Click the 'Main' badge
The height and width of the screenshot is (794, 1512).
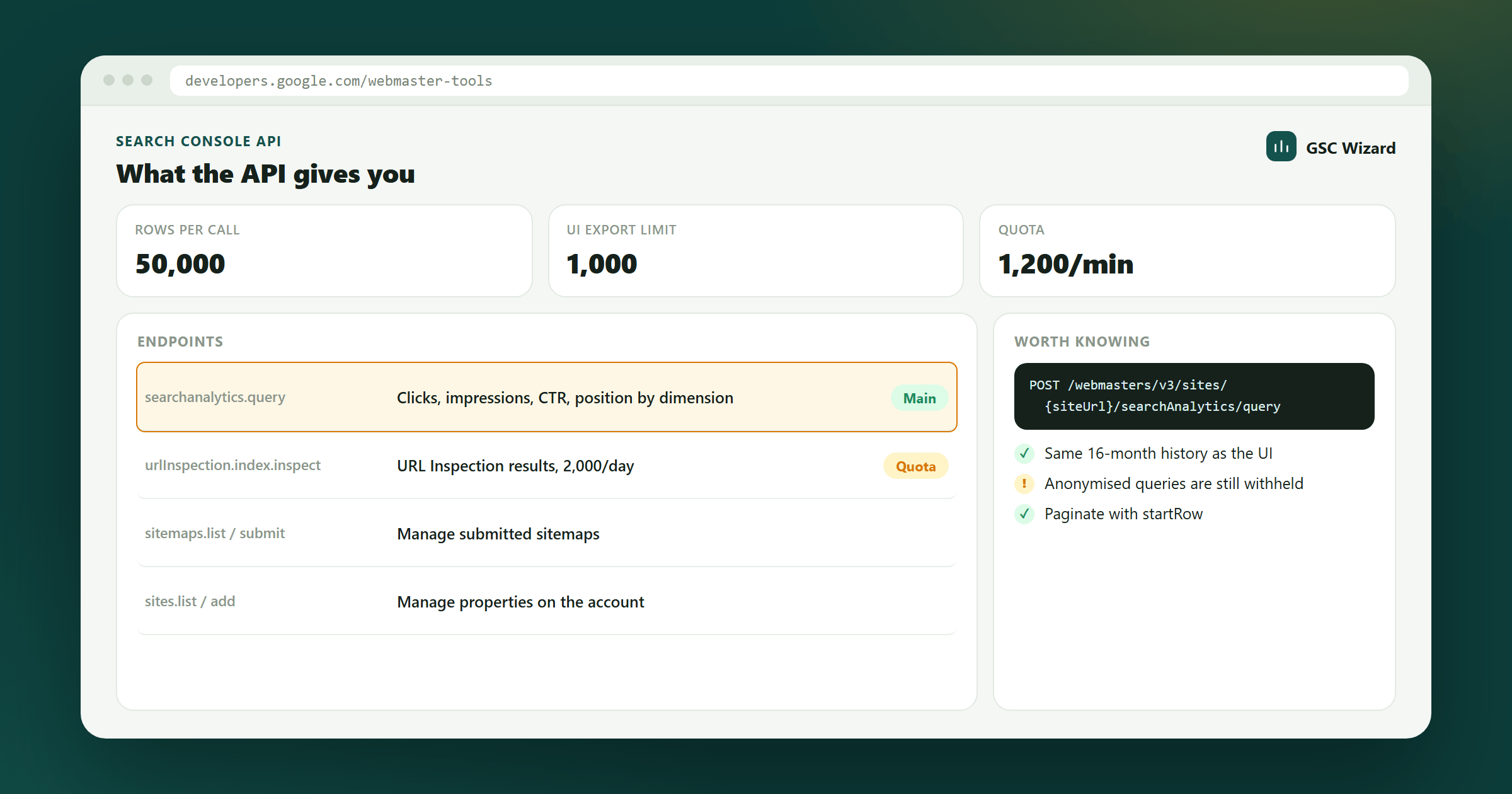coord(919,398)
